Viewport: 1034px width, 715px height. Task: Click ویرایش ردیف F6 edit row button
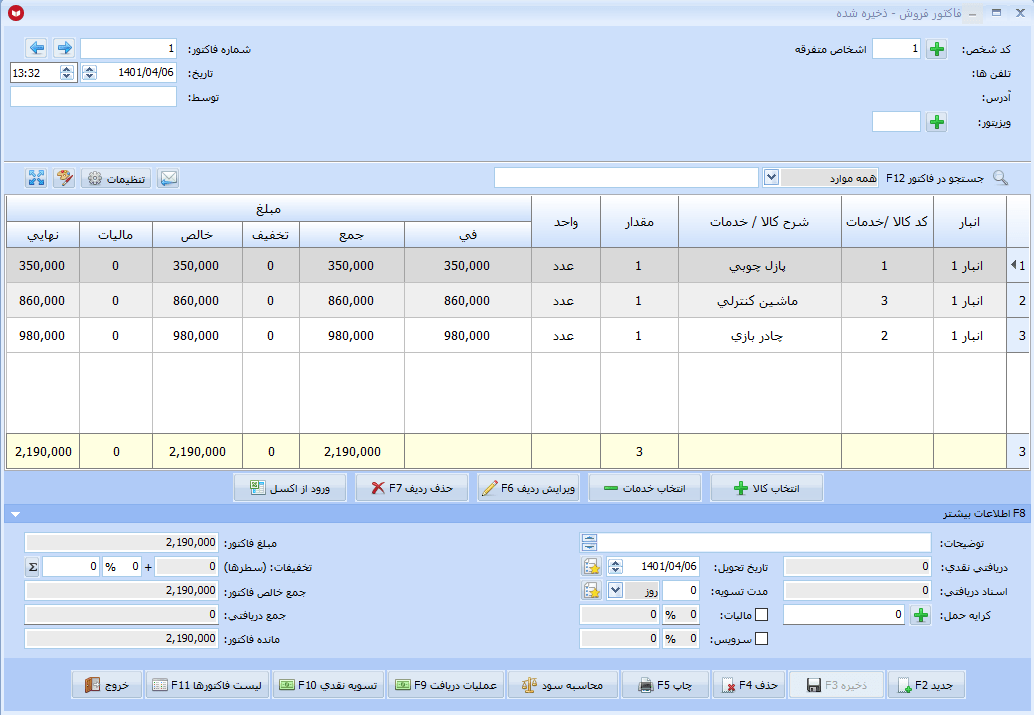528,488
